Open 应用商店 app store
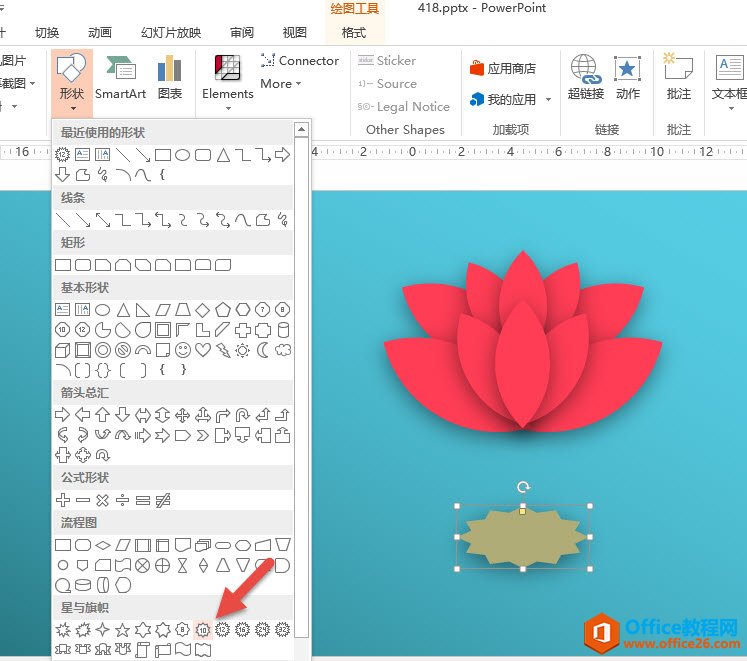This screenshot has width=747, height=661. pyautogui.click(x=502, y=69)
